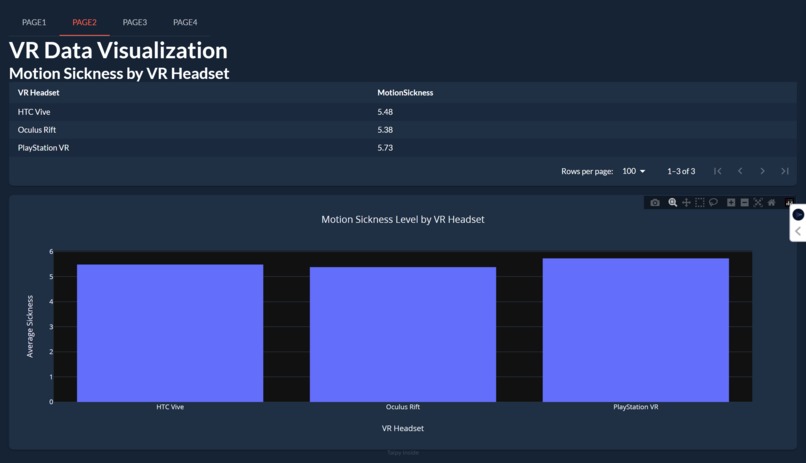
Task: Select the PAGE2 tab
Action: (84, 23)
